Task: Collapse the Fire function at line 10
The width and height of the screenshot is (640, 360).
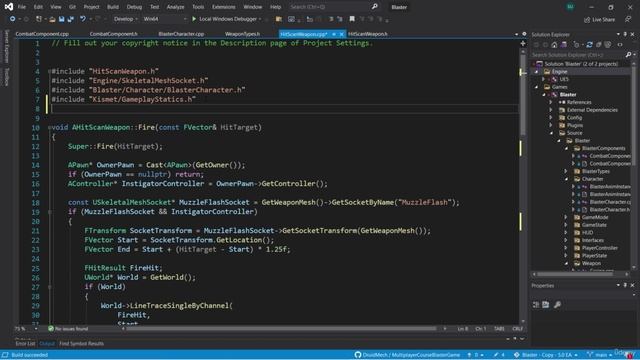Action: (x=49, y=127)
